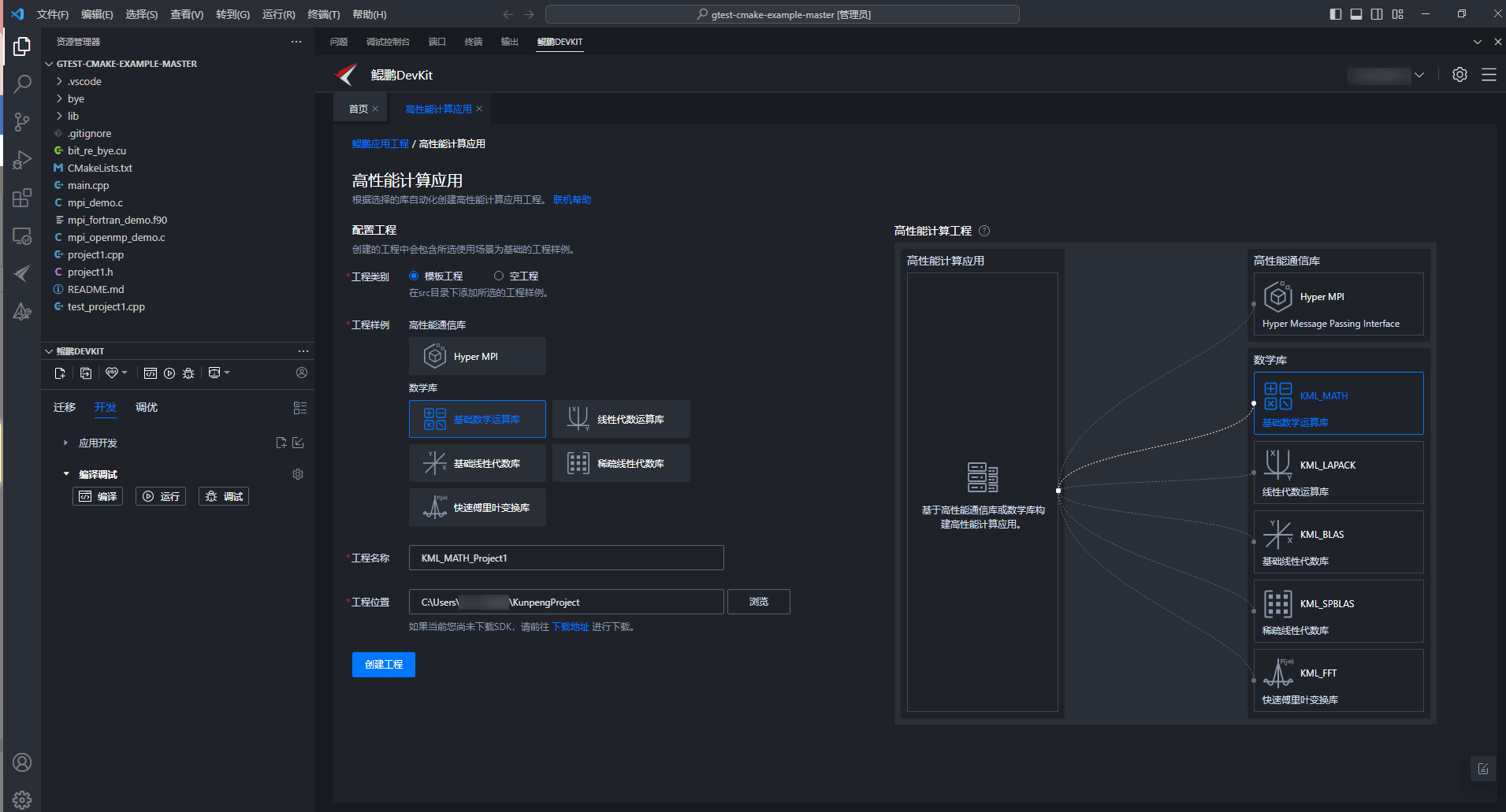This screenshot has width=1506, height=812.
Task: Toggle the primary sidebar layout icon in title bar
Action: click(x=1336, y=14)
